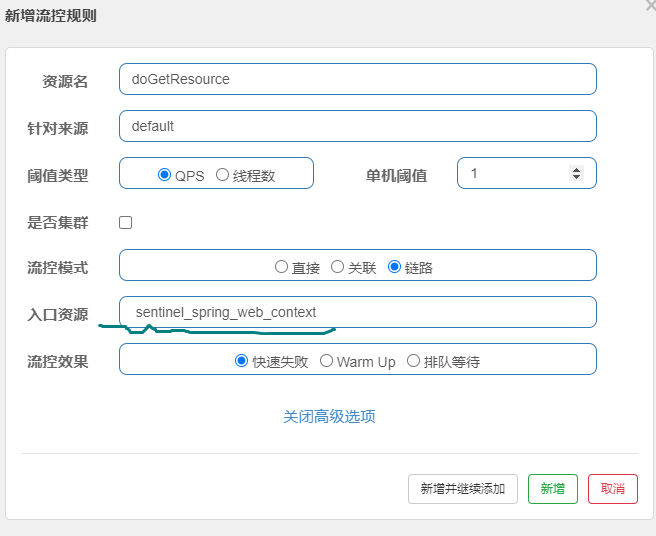Viewport: 656px width, 536px height.
Task: Click the 资源名 input with doGetResource
Action: click(358, 79)
